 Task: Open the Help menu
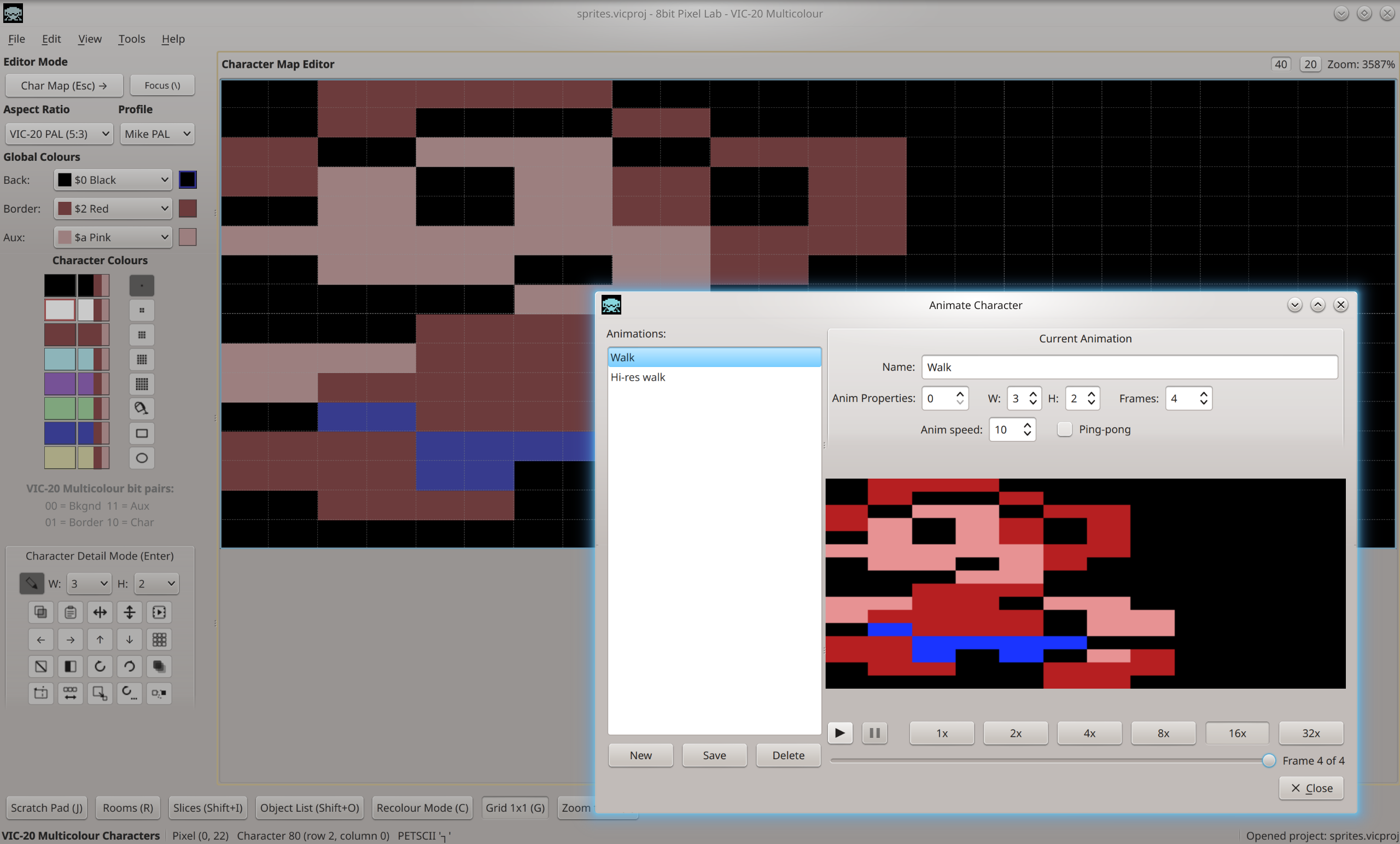click(173, 39)
